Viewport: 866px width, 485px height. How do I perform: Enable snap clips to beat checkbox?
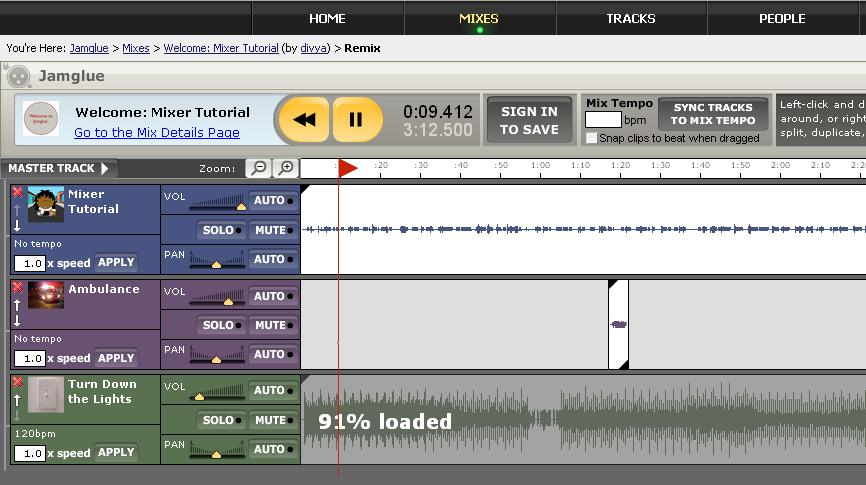pos(592,138)
